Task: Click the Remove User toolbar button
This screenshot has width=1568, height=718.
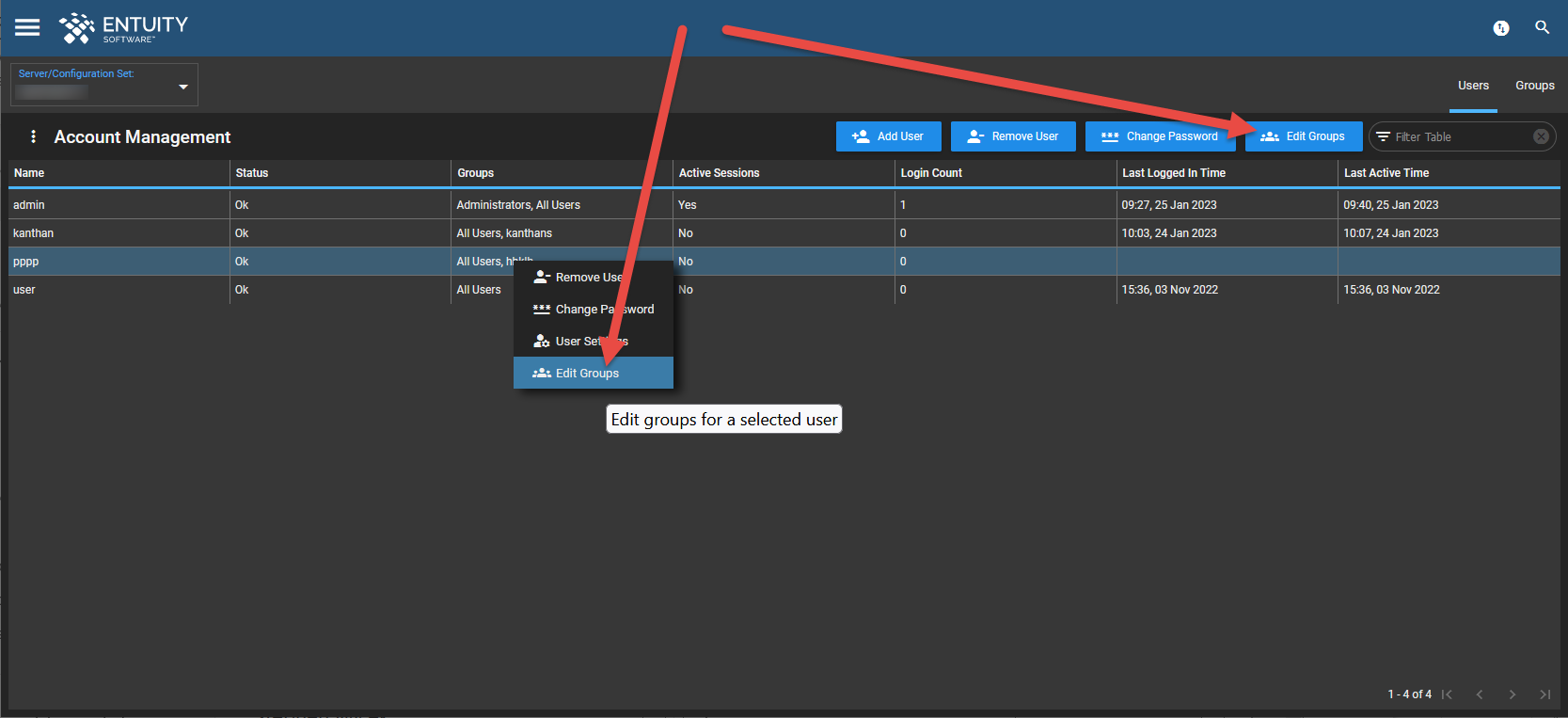Action: pyautogui.click(x=1013, y=136)
